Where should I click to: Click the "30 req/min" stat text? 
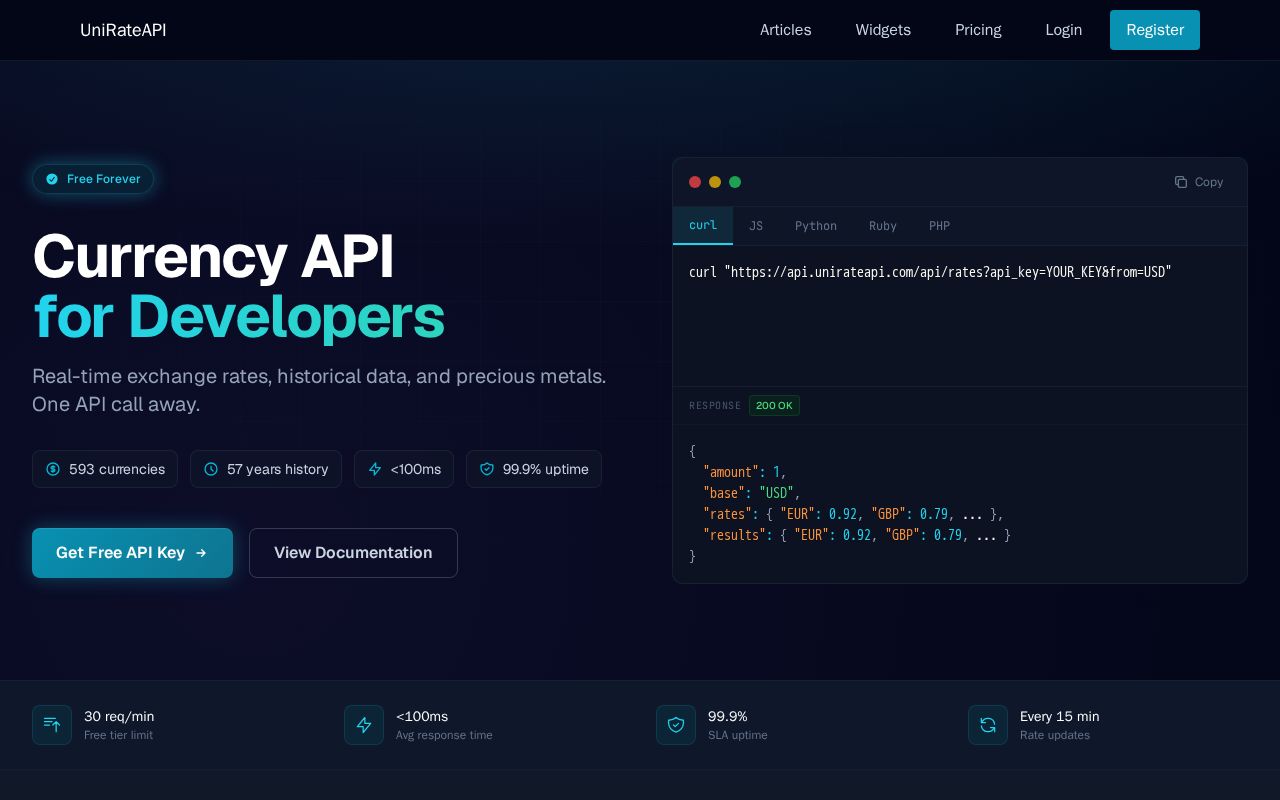pyautogui.click(x=119, y=716)
